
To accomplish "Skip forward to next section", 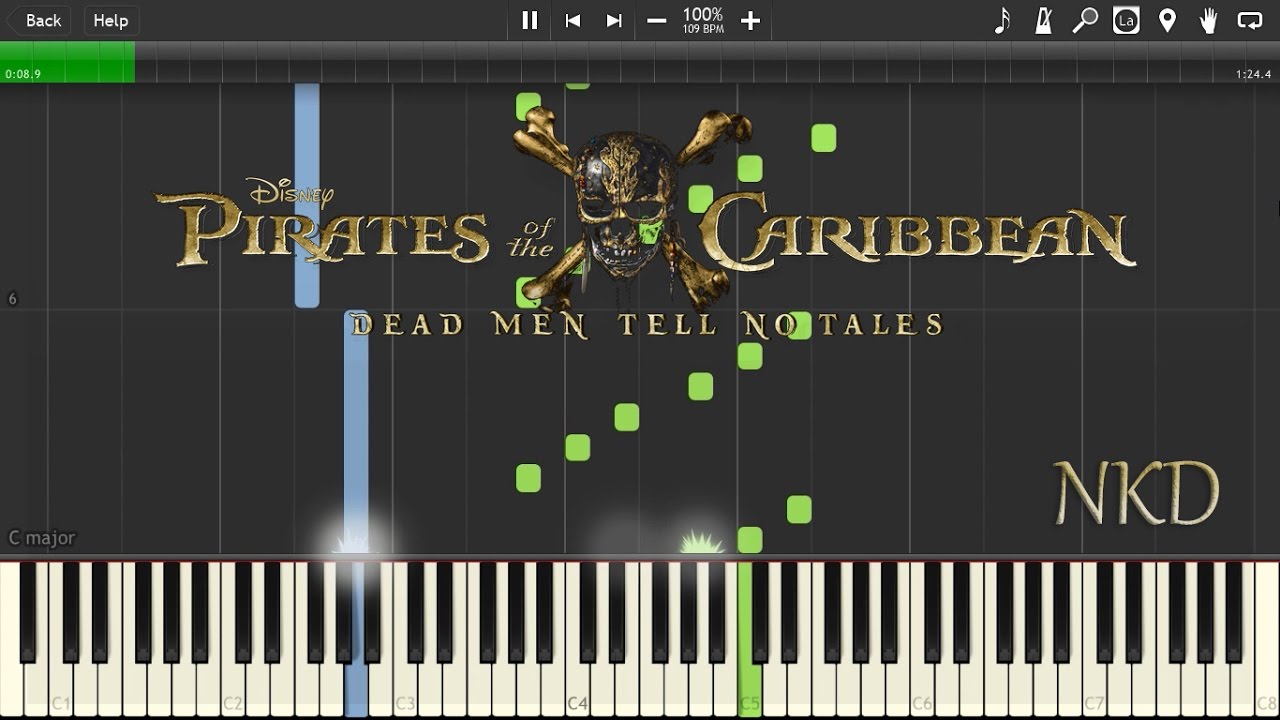I will [x=615, y=20].
